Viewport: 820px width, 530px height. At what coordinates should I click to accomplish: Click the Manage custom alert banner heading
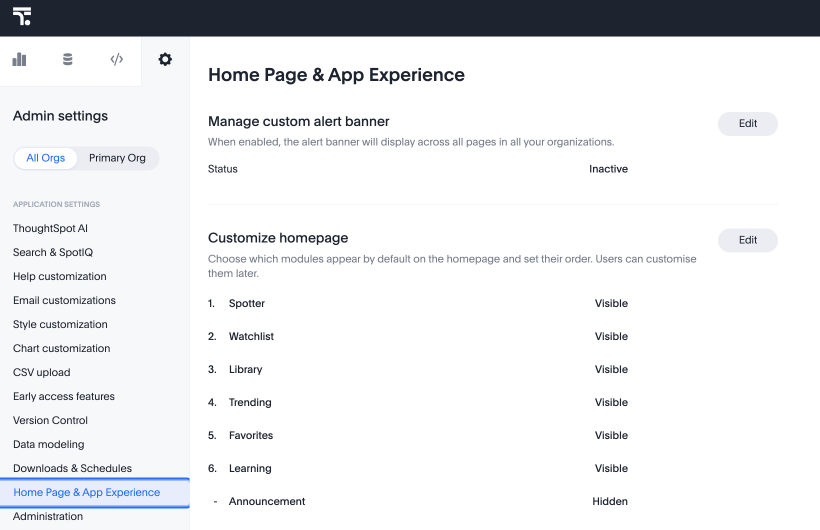coord(299,121)
